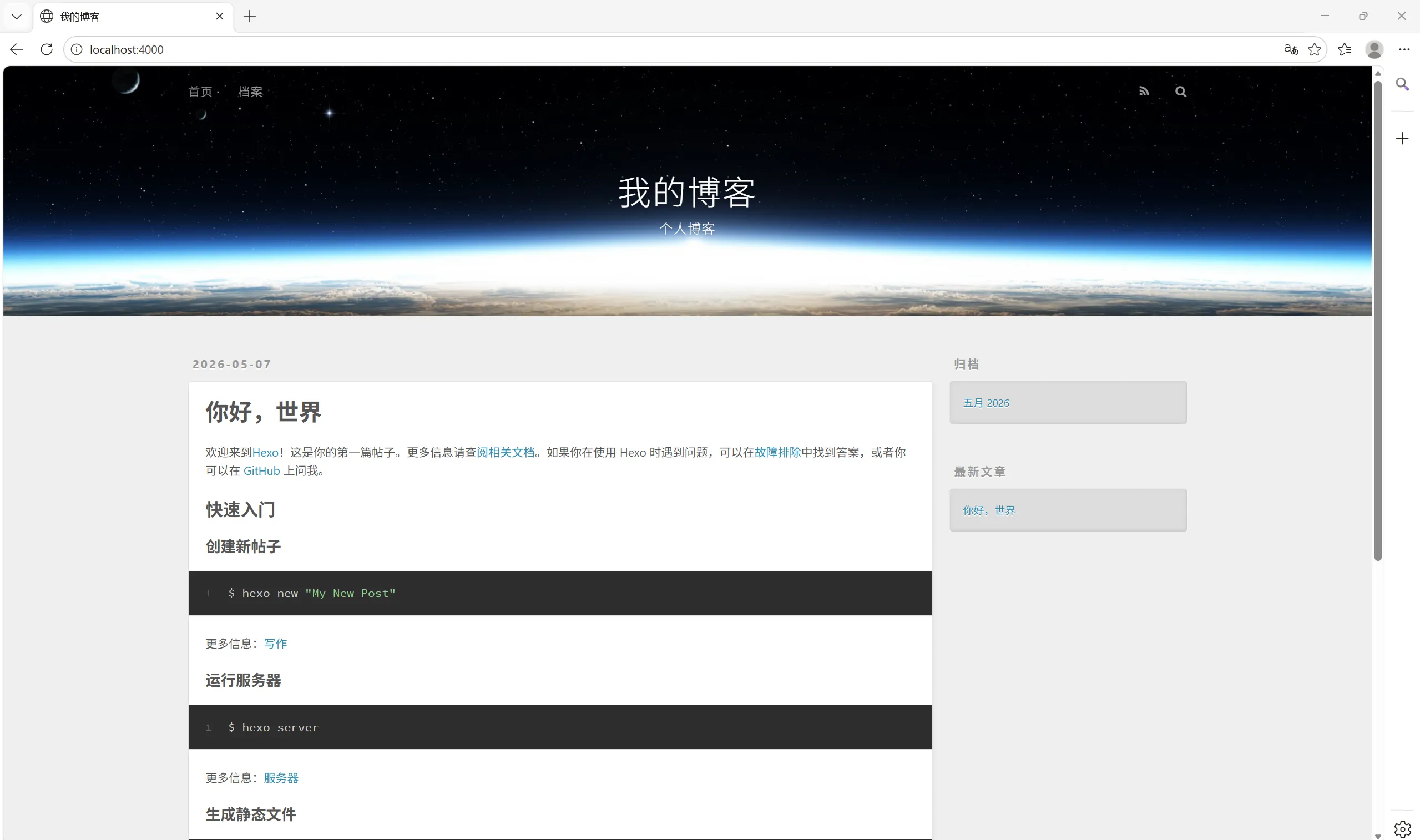Open the 服务器 more info link
The width and height of the screenshot is (1420, 840).
click(281, 778)
